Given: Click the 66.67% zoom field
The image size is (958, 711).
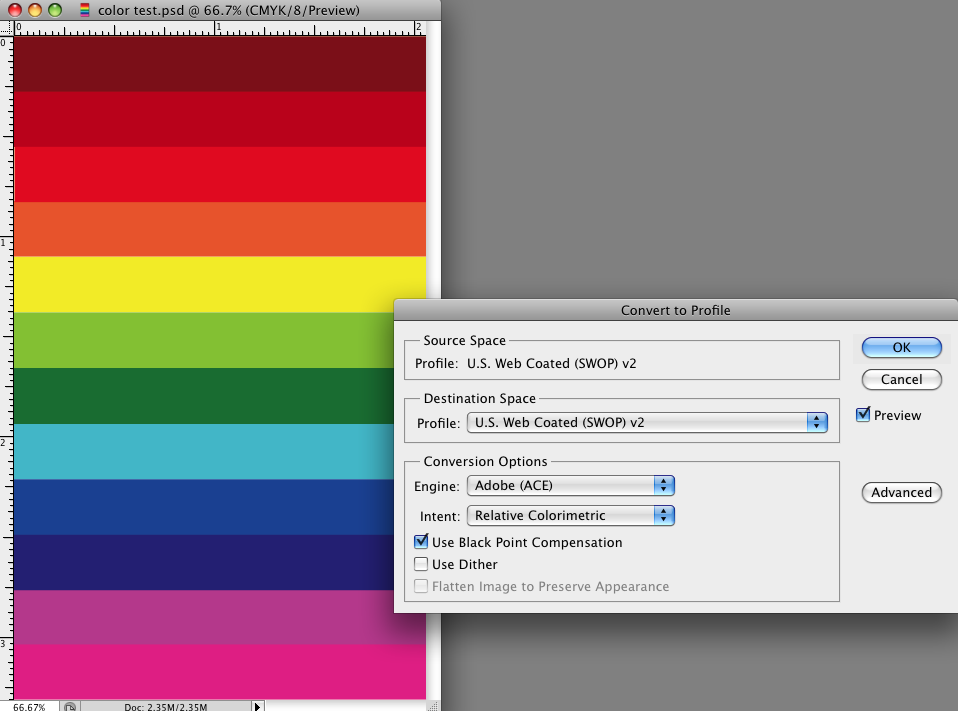Looking at the screenshot, I should 29,706.
